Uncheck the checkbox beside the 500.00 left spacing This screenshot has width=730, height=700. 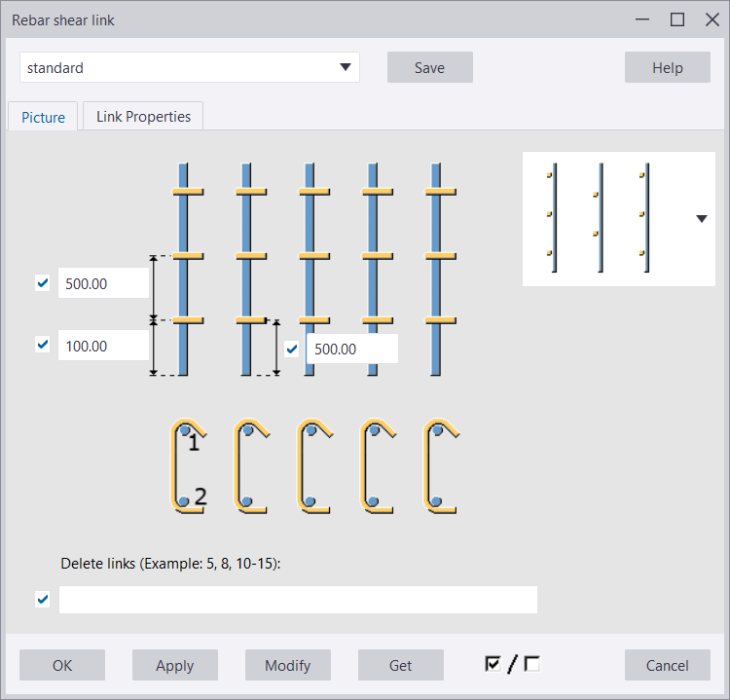click(42, 283)
